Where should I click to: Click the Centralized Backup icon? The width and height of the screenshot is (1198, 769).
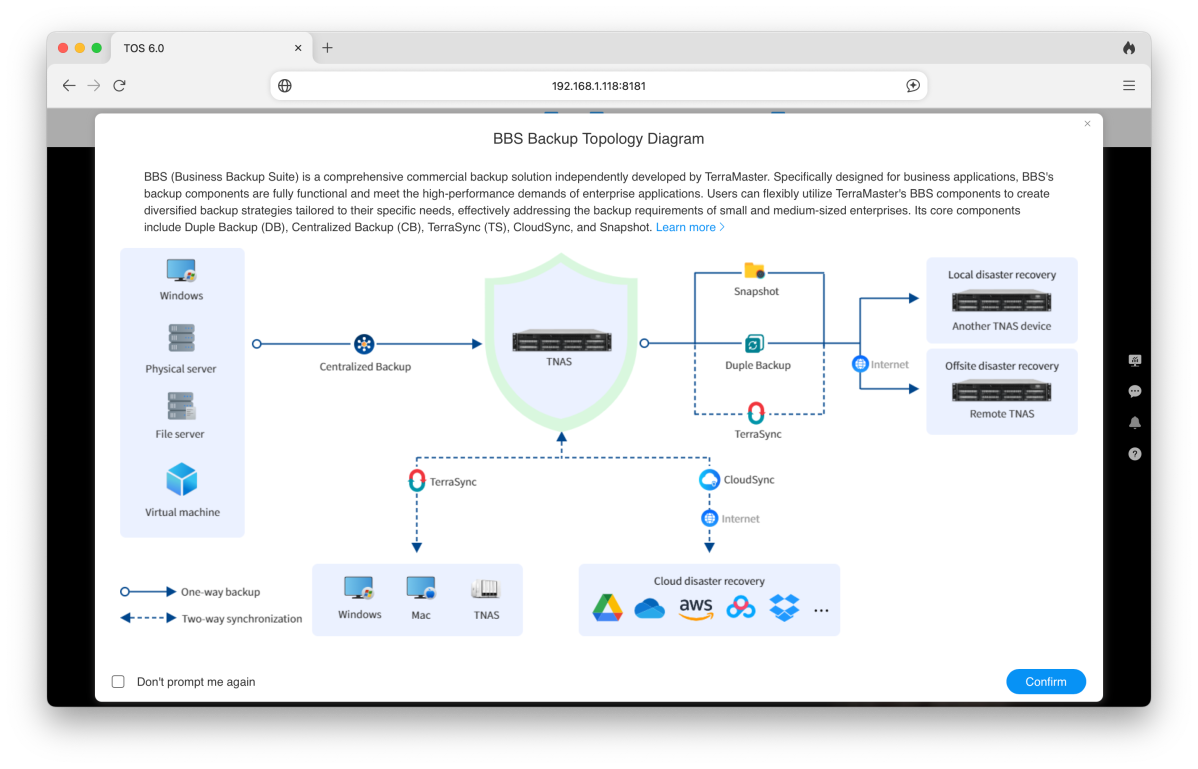coord(365,344)
